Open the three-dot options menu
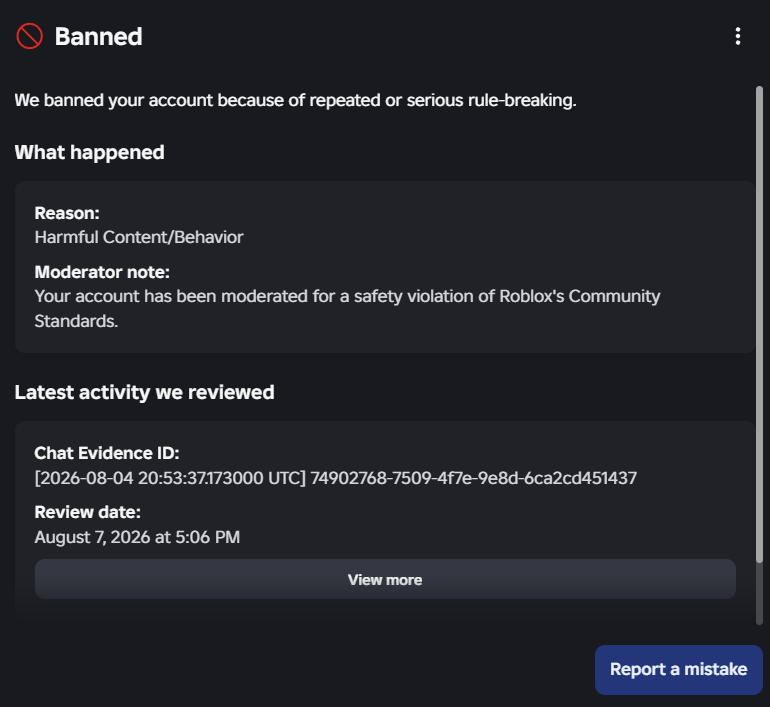Screen dimensions: 770x707 pyautogui.click(x=738, y=36)
